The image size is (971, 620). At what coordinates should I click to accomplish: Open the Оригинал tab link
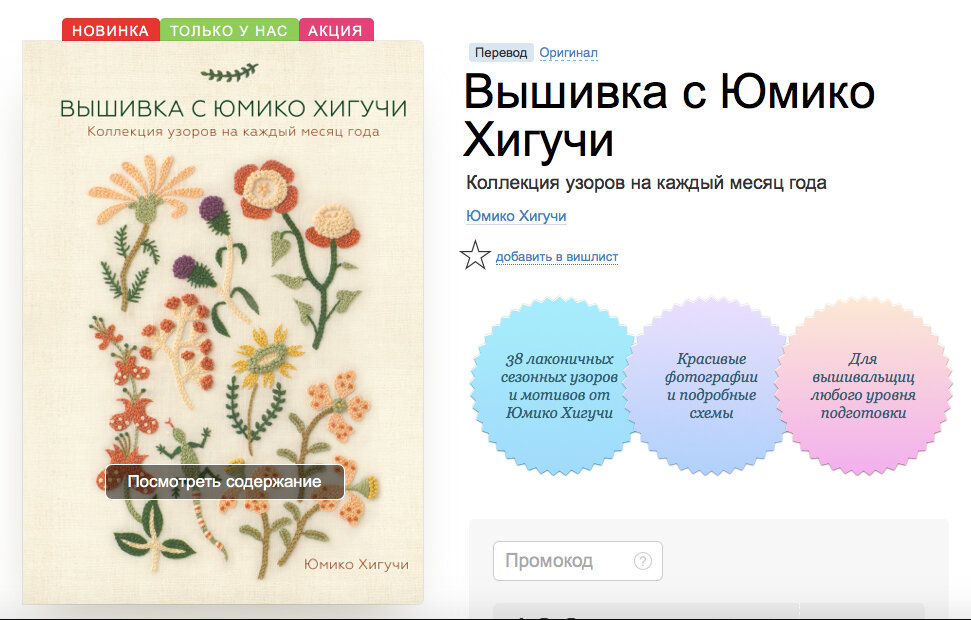click(568, 53)
